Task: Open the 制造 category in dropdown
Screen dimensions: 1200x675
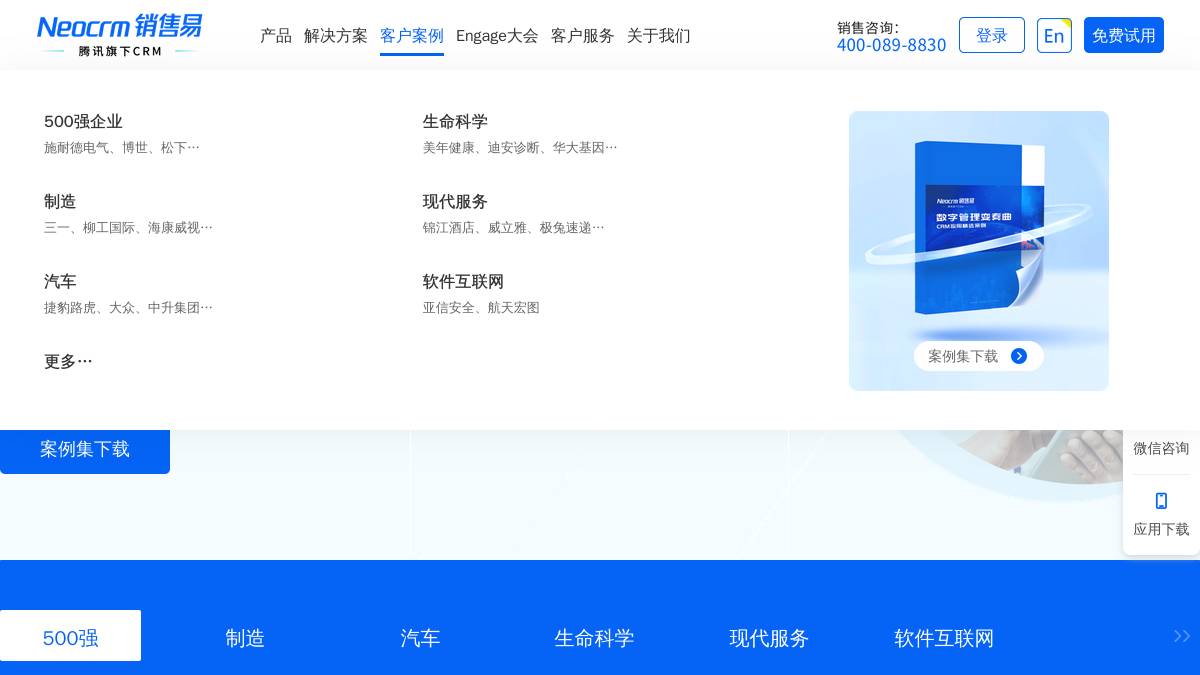Action: (60, 201)
